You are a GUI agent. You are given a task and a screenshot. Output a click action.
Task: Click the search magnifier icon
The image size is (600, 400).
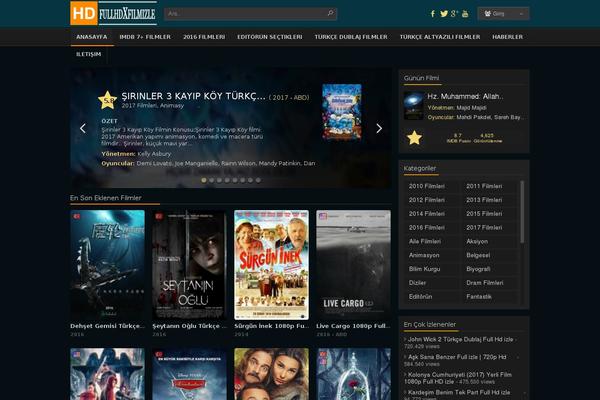331,13
